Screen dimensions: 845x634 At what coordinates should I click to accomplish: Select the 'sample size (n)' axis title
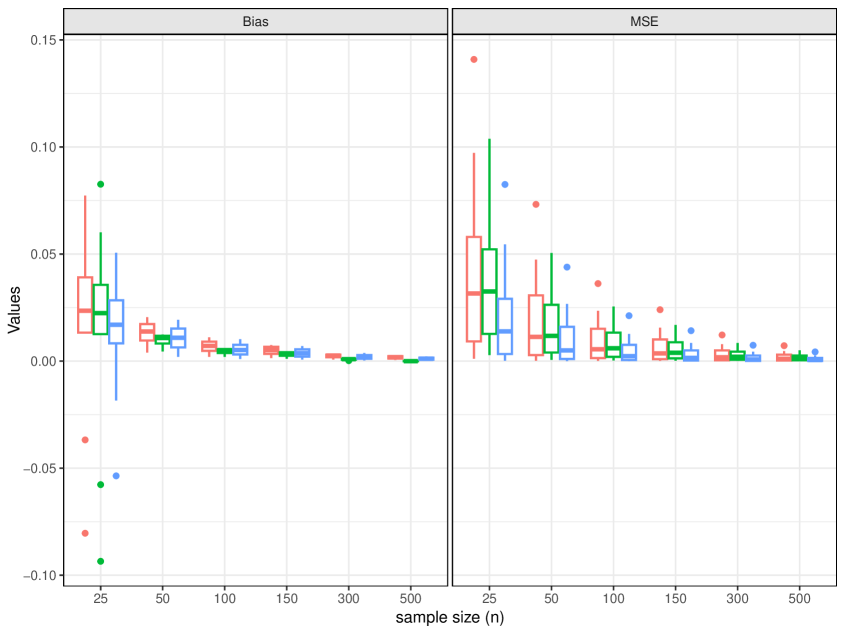(x=450, y=617)
